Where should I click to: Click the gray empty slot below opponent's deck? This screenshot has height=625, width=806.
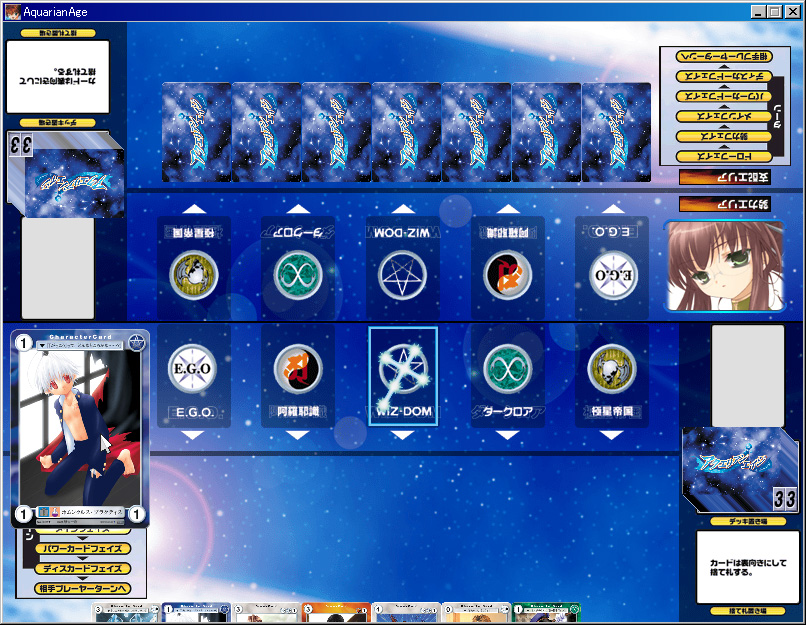(x=58, y=268)
